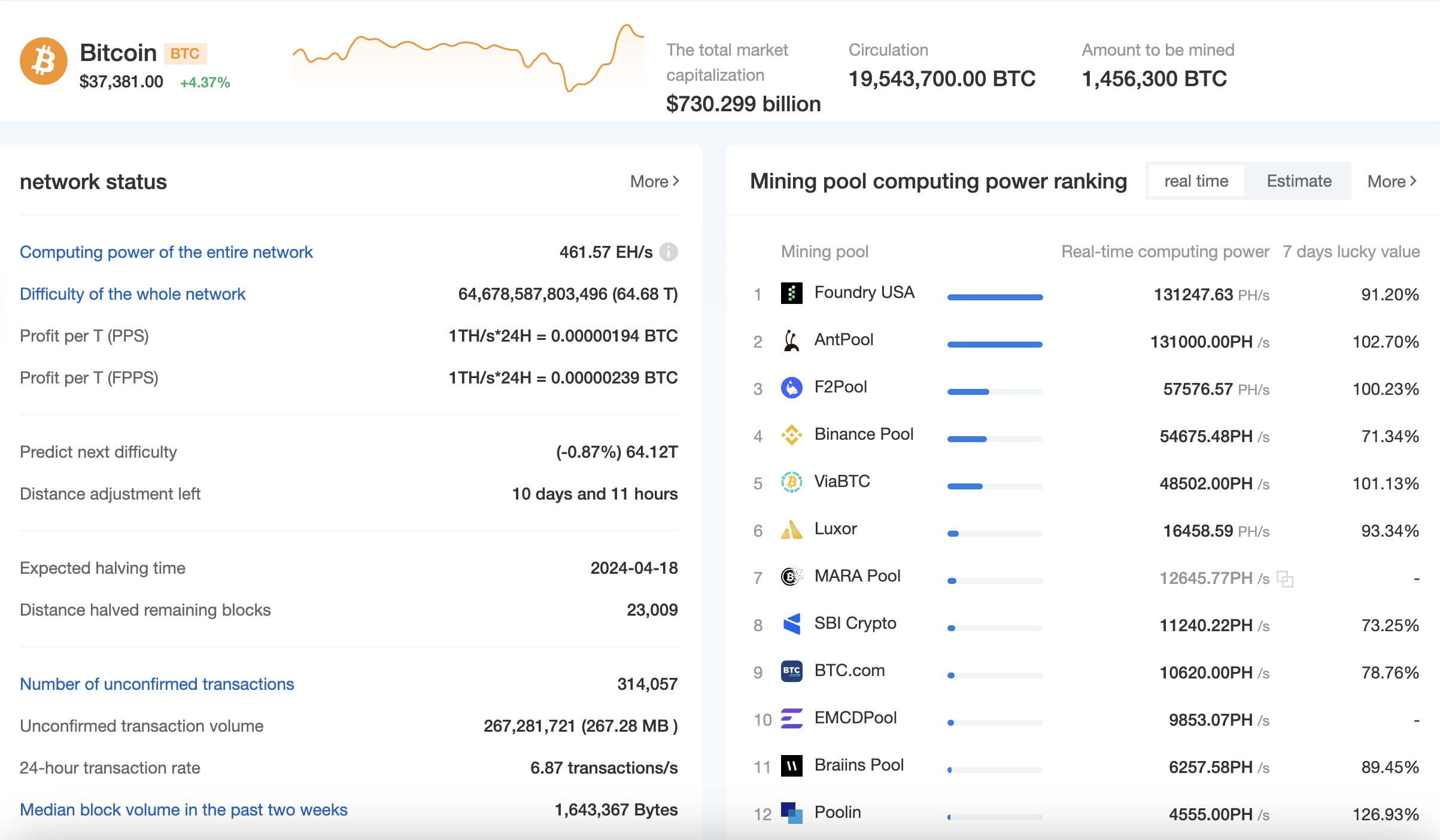Click Foundry USA's computing power progress bar
The image size is (1440, 840).
(x=995, y=296)
